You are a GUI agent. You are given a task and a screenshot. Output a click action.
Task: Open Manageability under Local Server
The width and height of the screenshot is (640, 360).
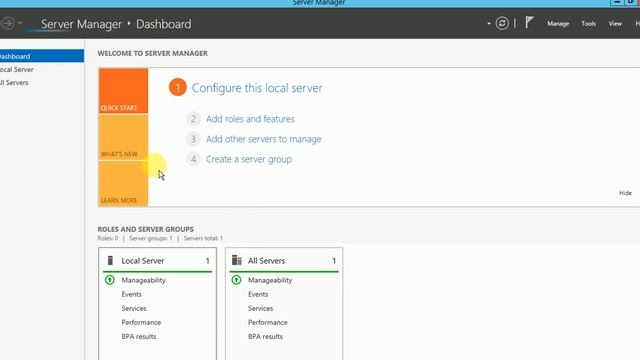pyautogui.click(x=143, y=280)
